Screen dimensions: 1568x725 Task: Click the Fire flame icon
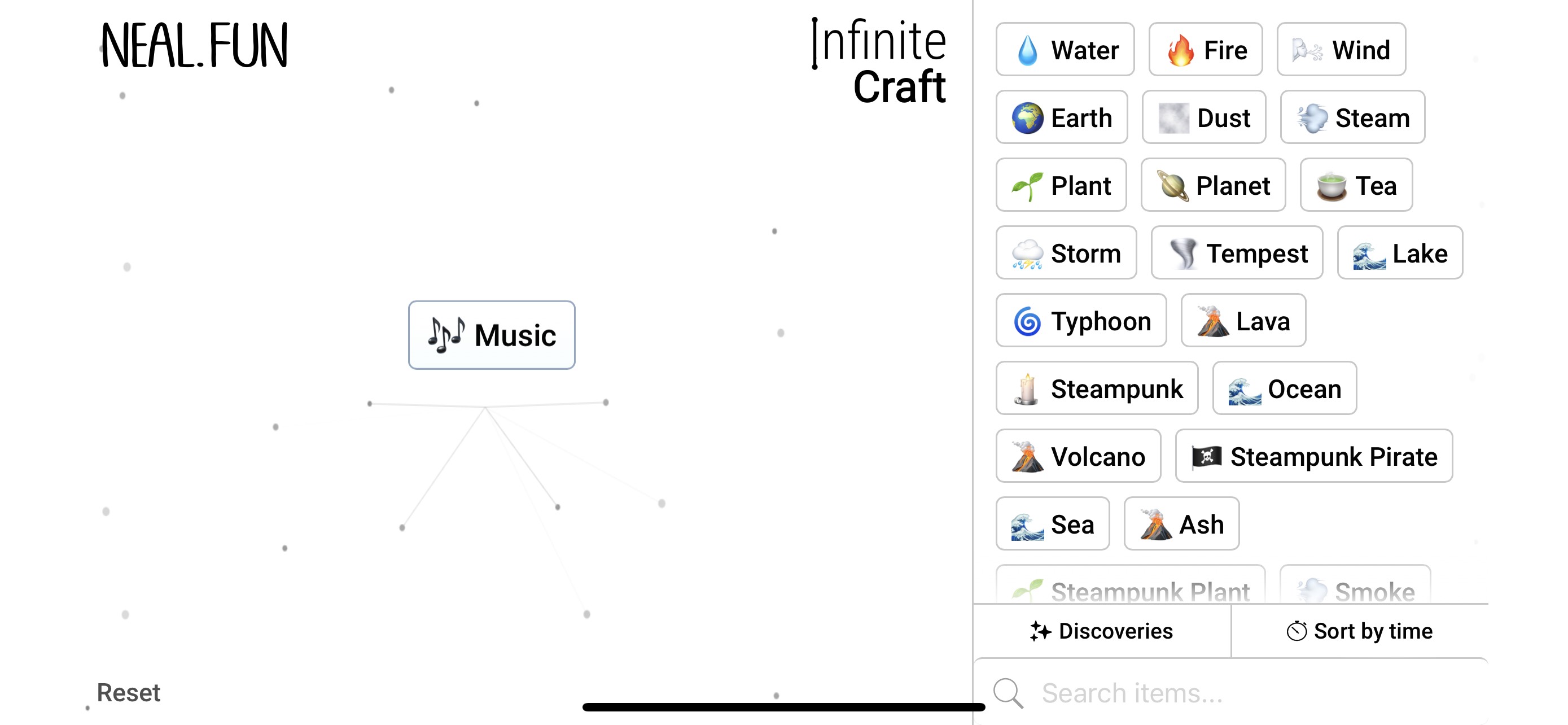pos(1181,50)
